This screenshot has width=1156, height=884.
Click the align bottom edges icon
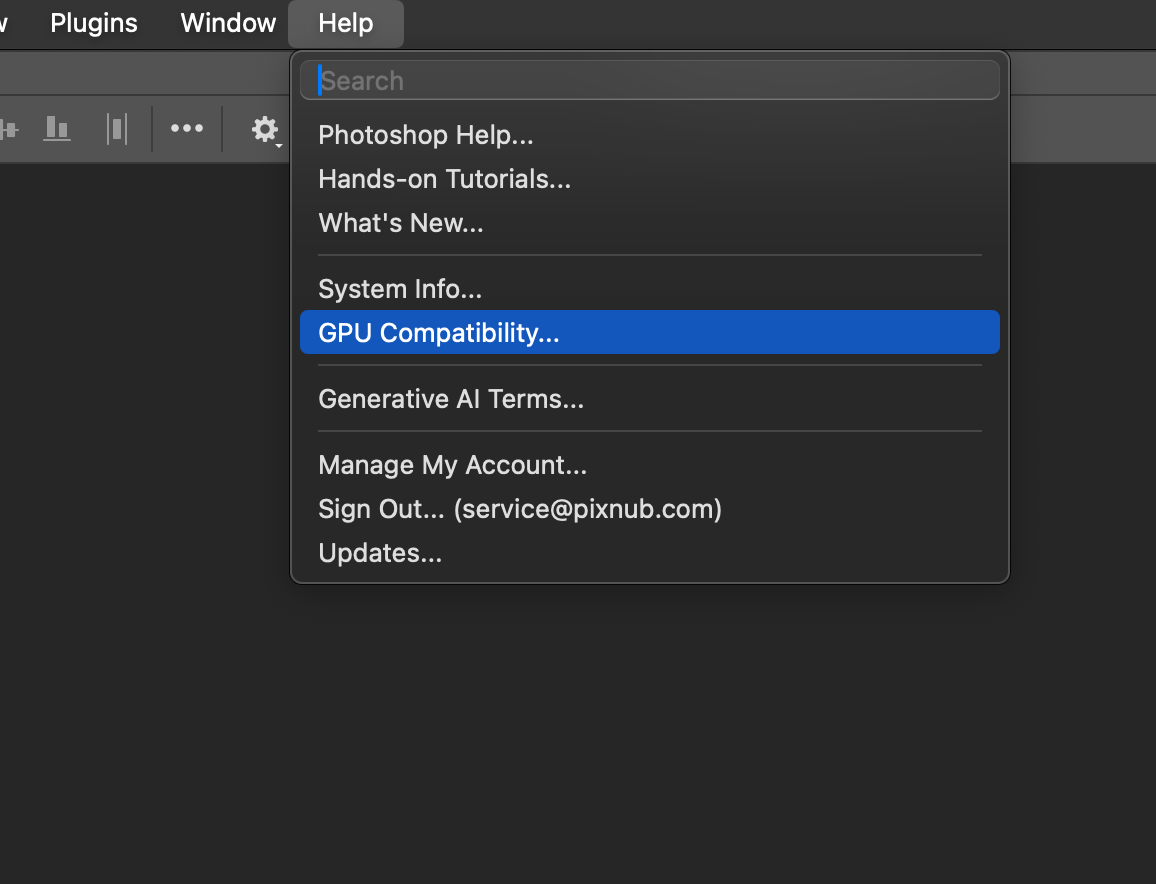(x=57, y=129)
